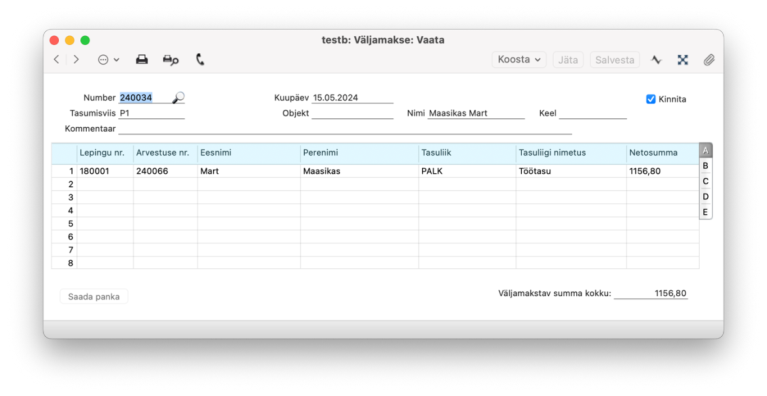This screenshot has width=767, height=396.
Task: Click the Netosumma column header
Action: (x=663, y=153)
